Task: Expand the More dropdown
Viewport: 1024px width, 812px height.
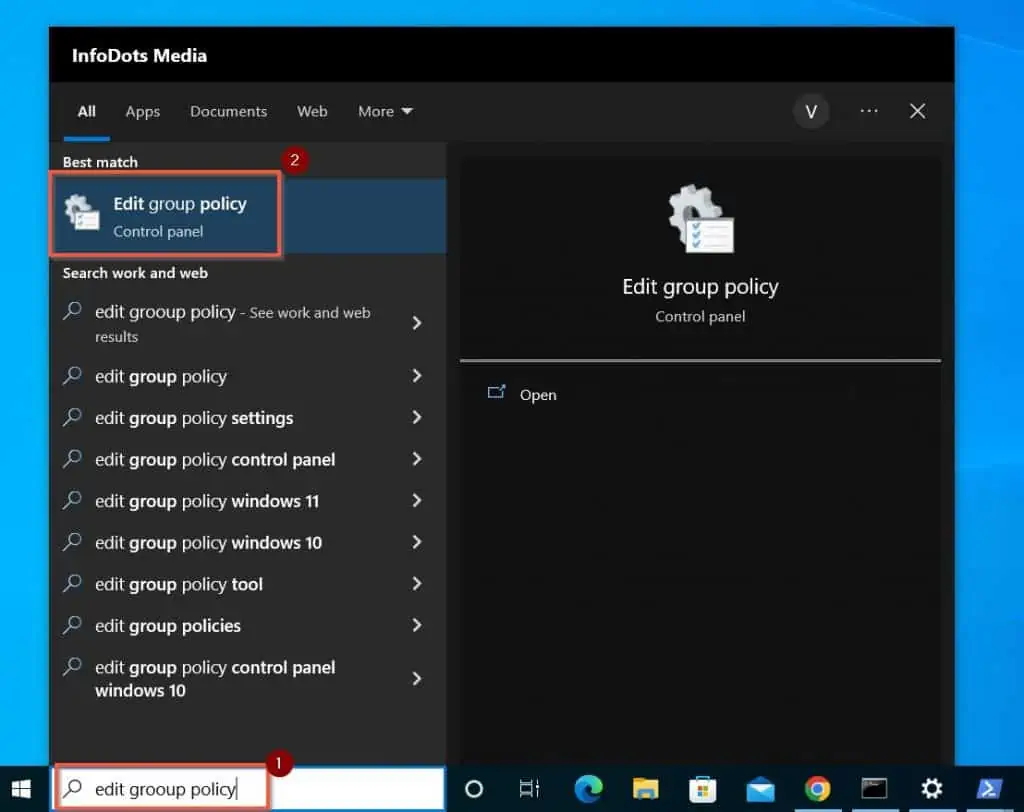Action: click(385, 112)
